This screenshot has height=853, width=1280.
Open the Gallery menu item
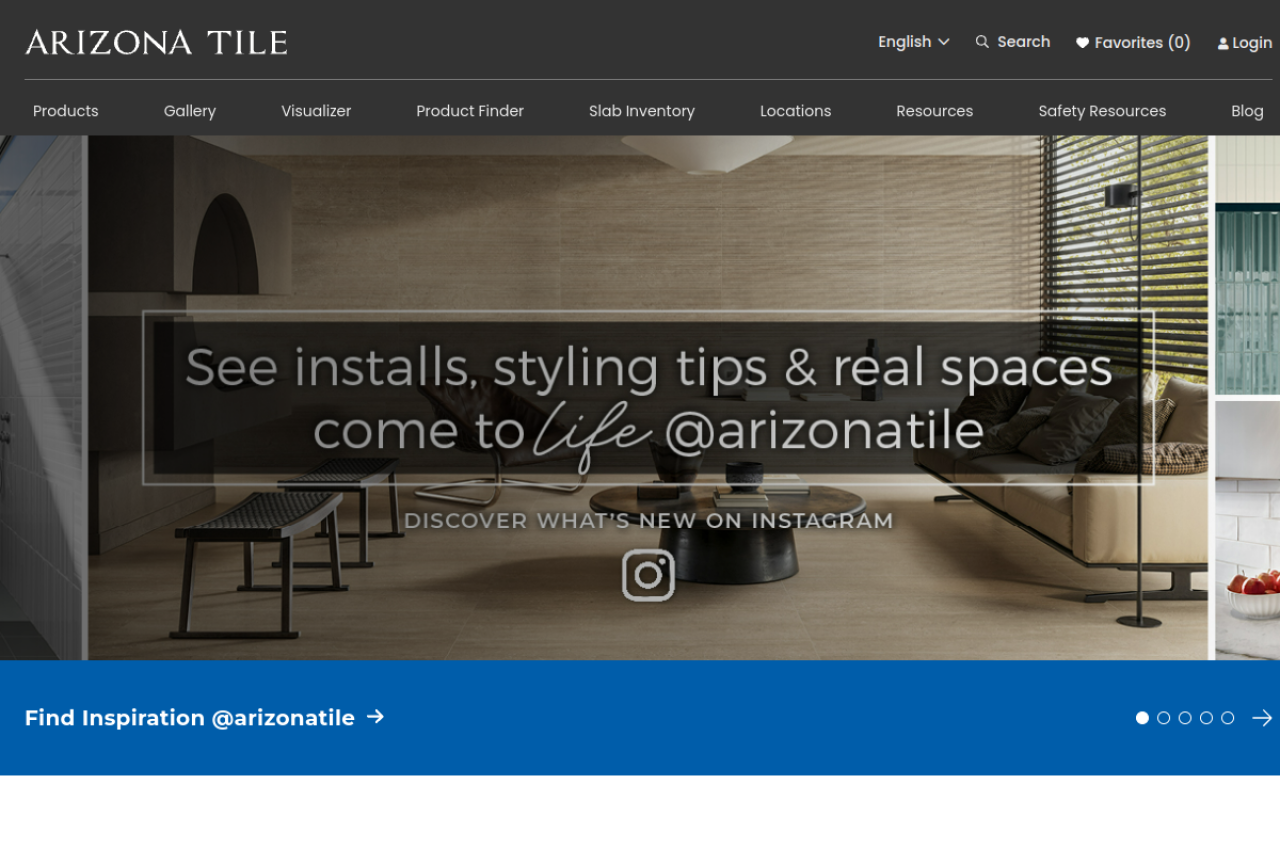[190, 111]
